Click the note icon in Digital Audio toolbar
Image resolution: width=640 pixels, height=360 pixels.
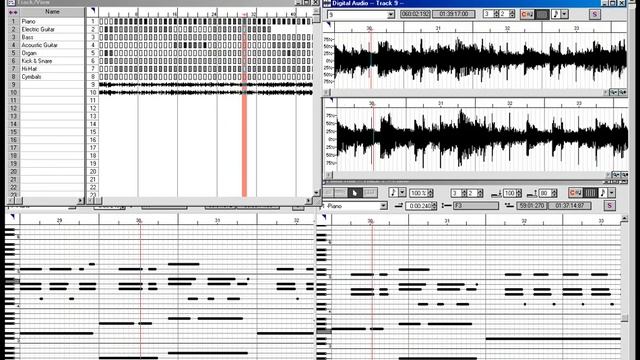pyautogui.click(x=556, y=14)
